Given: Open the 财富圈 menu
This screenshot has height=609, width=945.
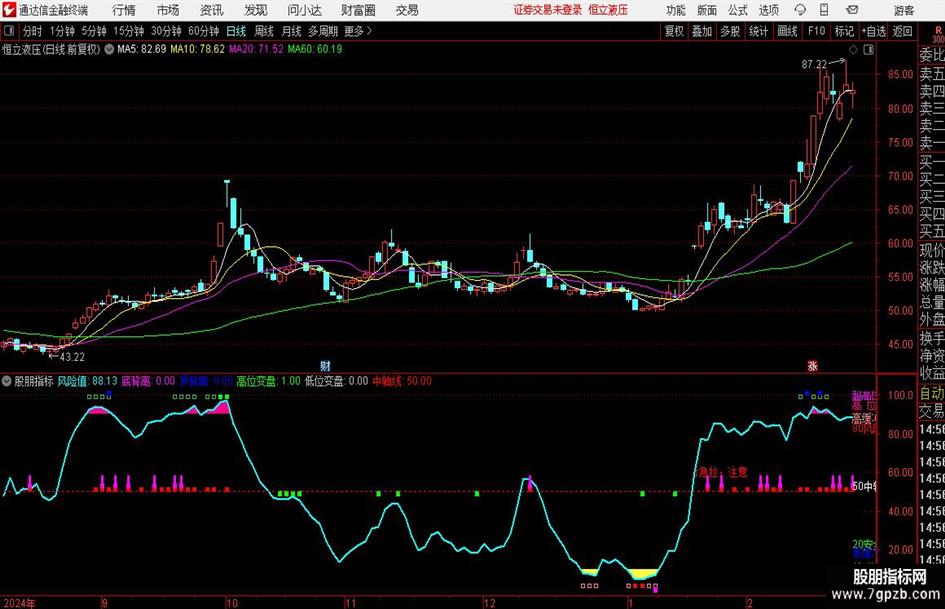Looking at the screenshot, I should [x=359, y=10].
